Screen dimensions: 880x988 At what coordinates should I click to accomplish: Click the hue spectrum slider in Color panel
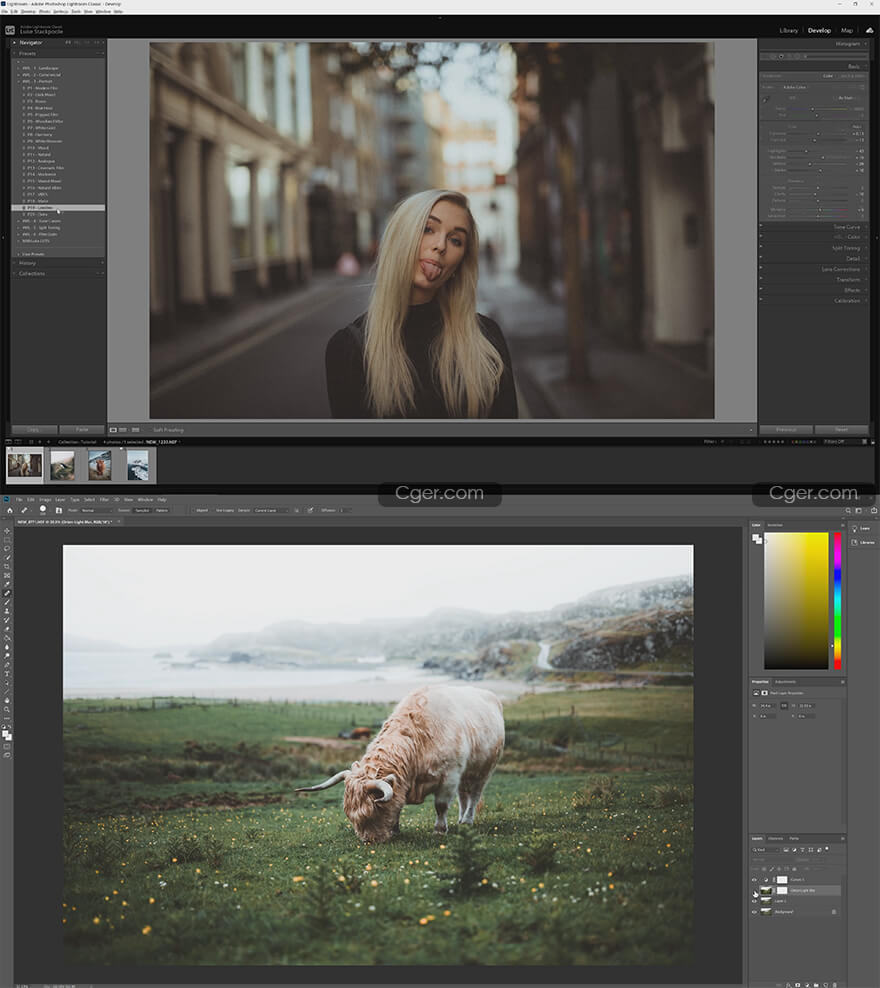point(838,600)
